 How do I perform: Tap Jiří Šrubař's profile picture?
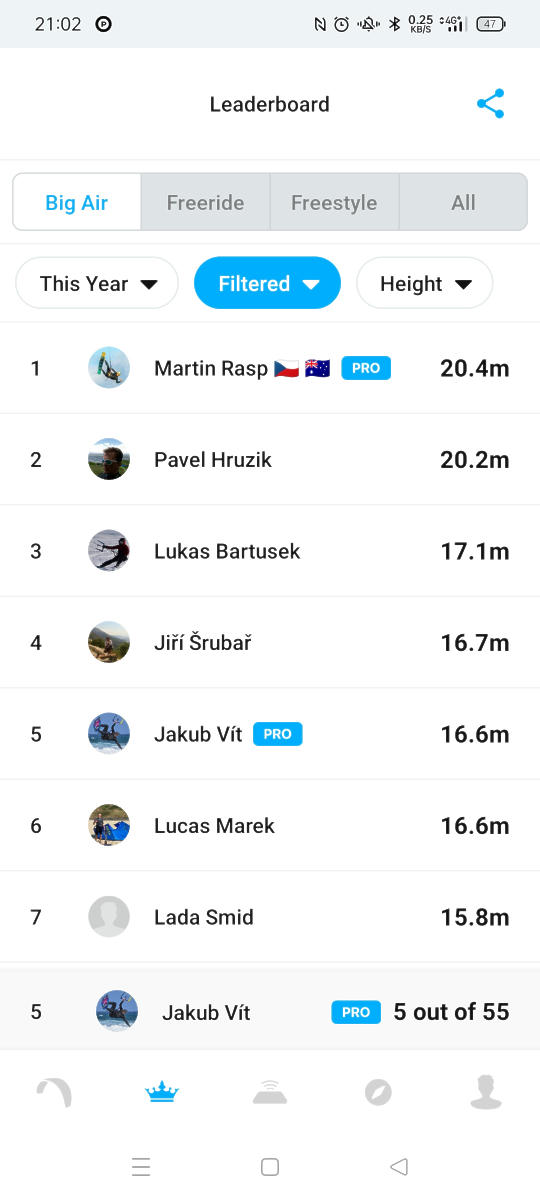pos(109,642)
